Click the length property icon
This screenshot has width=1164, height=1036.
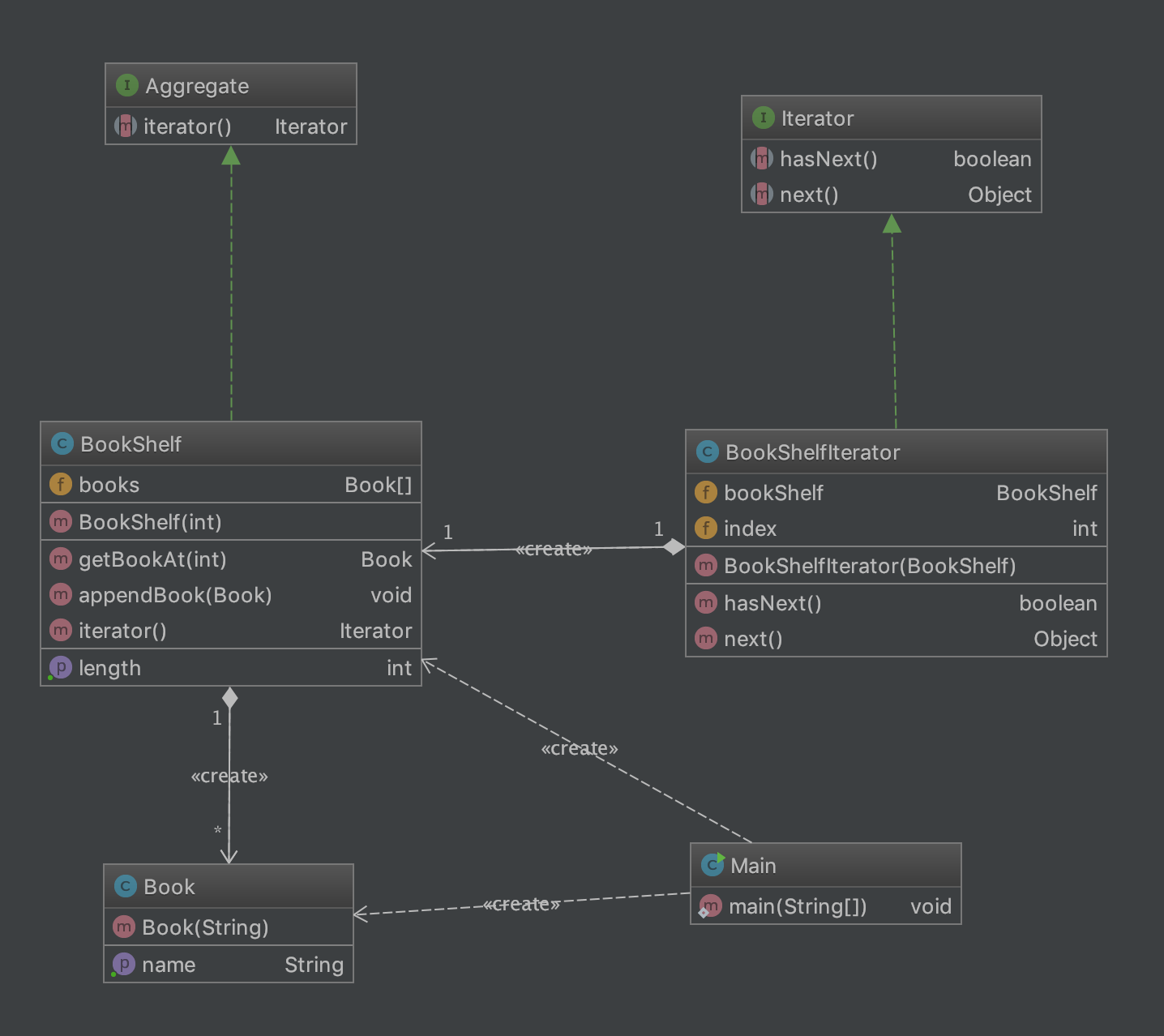tap(60, 667)
